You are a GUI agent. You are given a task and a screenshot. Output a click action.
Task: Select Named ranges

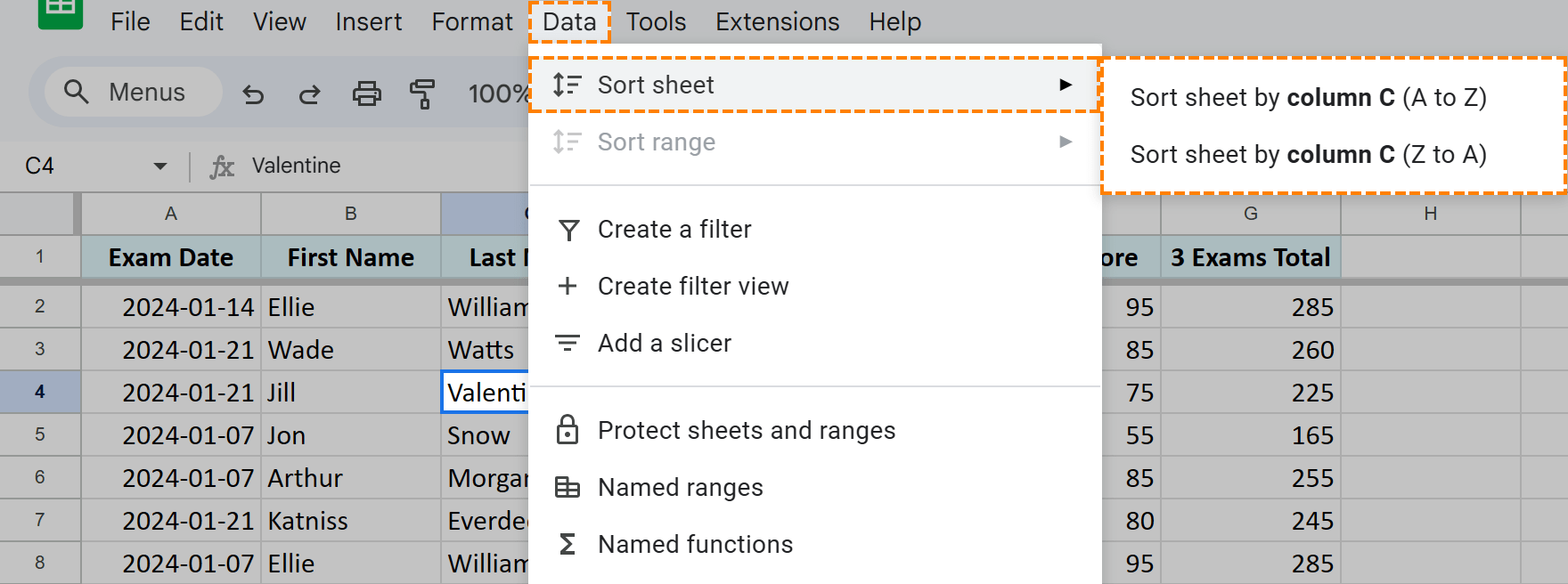pyautogui.click(x=815, y=487)
